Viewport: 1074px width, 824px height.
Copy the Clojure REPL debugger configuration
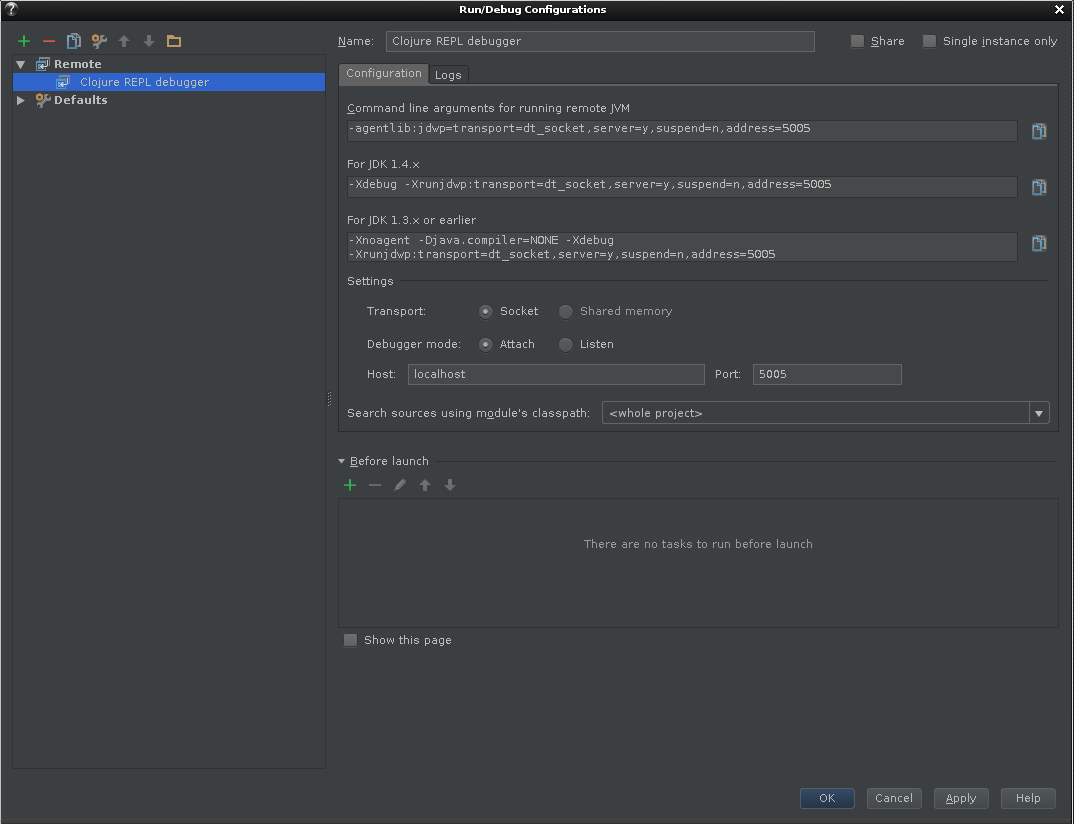click(72, 41)
